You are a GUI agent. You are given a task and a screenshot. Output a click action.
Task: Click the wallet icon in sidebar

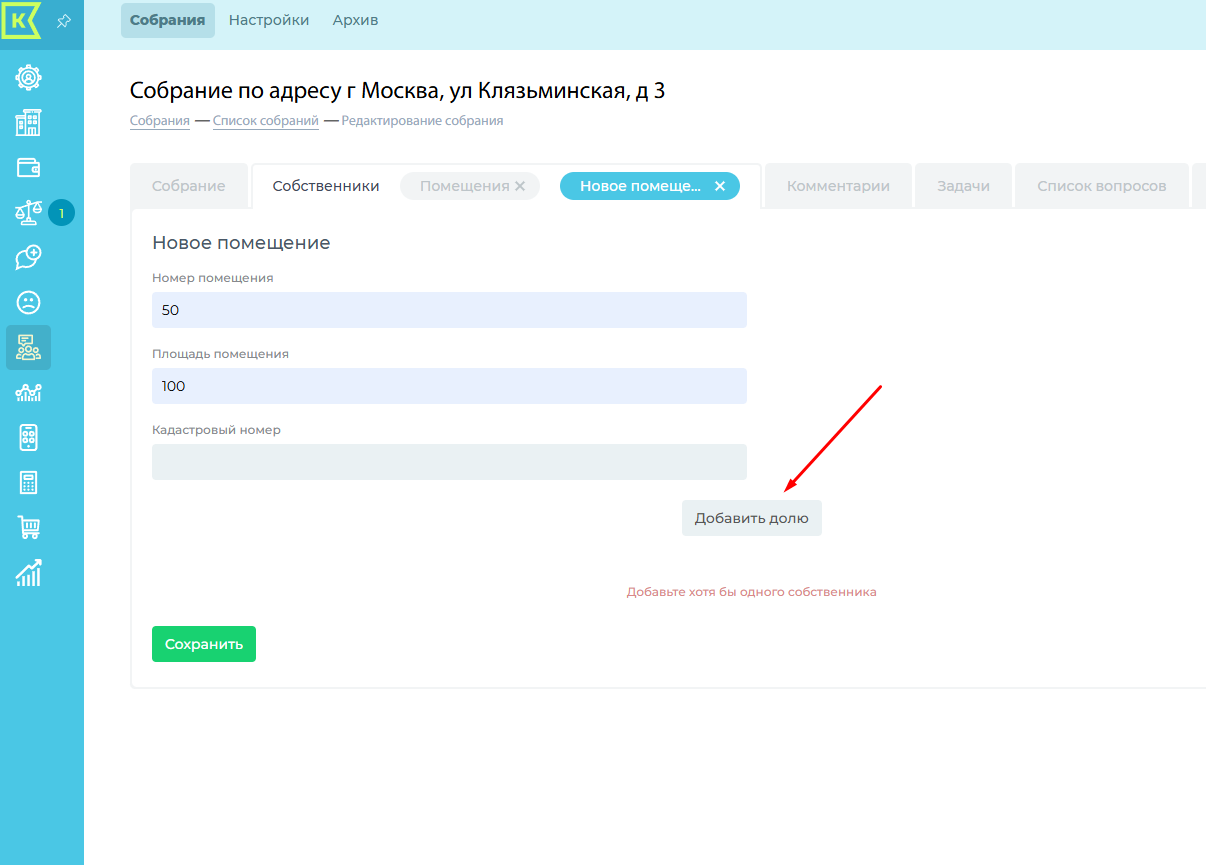29,167
